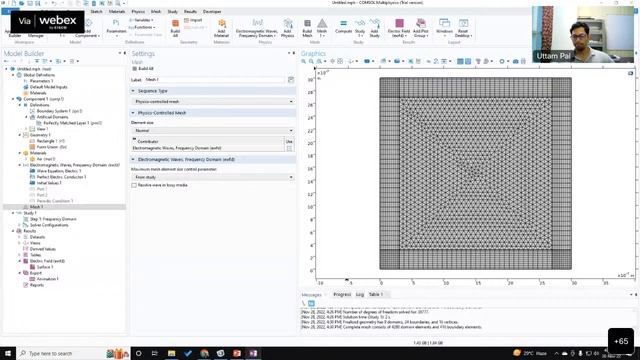Collapse the Electromagnetic Waves, Frequency Domain settings section

(x=133, y=160)
